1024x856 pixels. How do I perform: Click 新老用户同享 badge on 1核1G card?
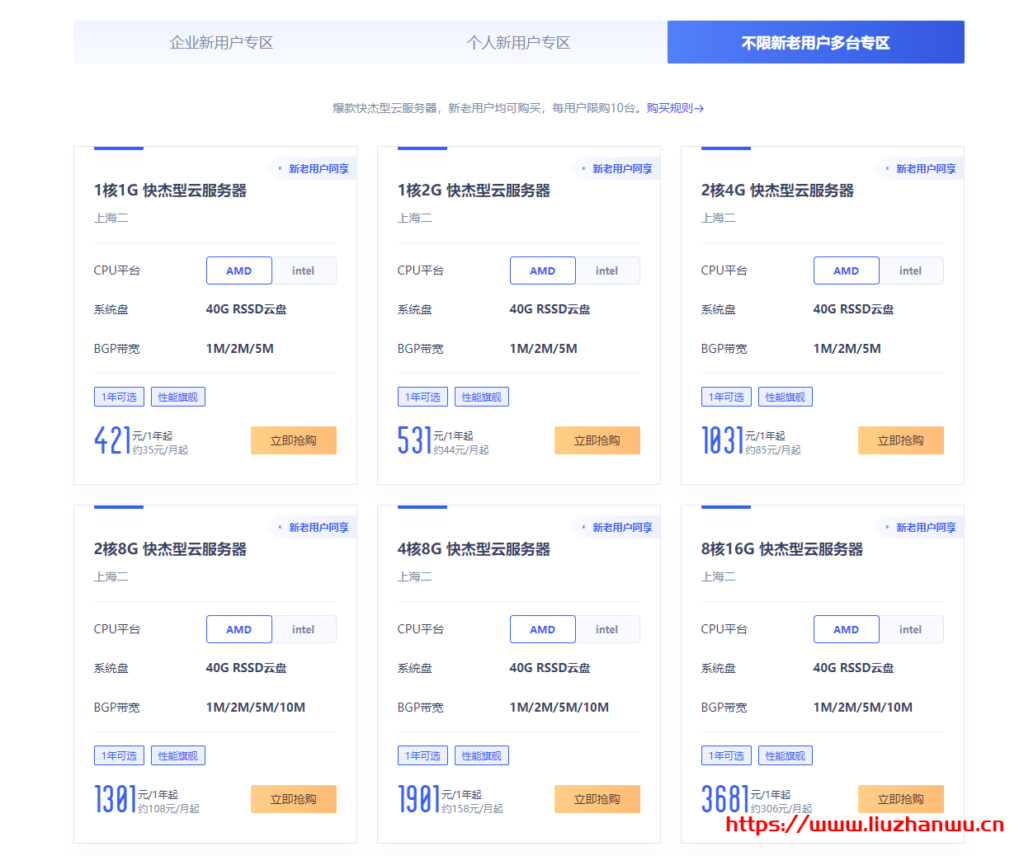tap(313, 168)
